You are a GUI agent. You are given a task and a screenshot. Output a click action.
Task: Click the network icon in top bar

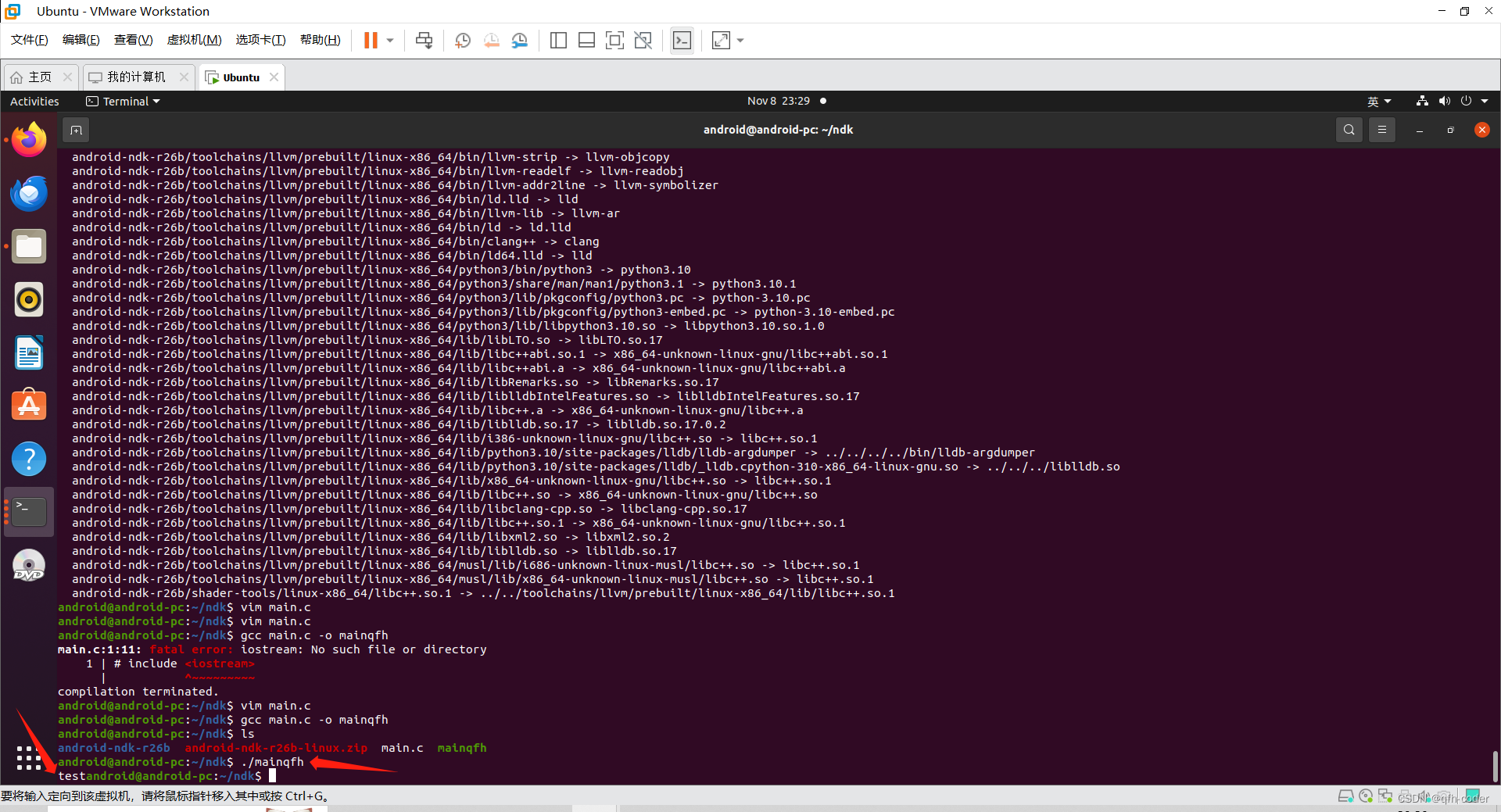1422,101
